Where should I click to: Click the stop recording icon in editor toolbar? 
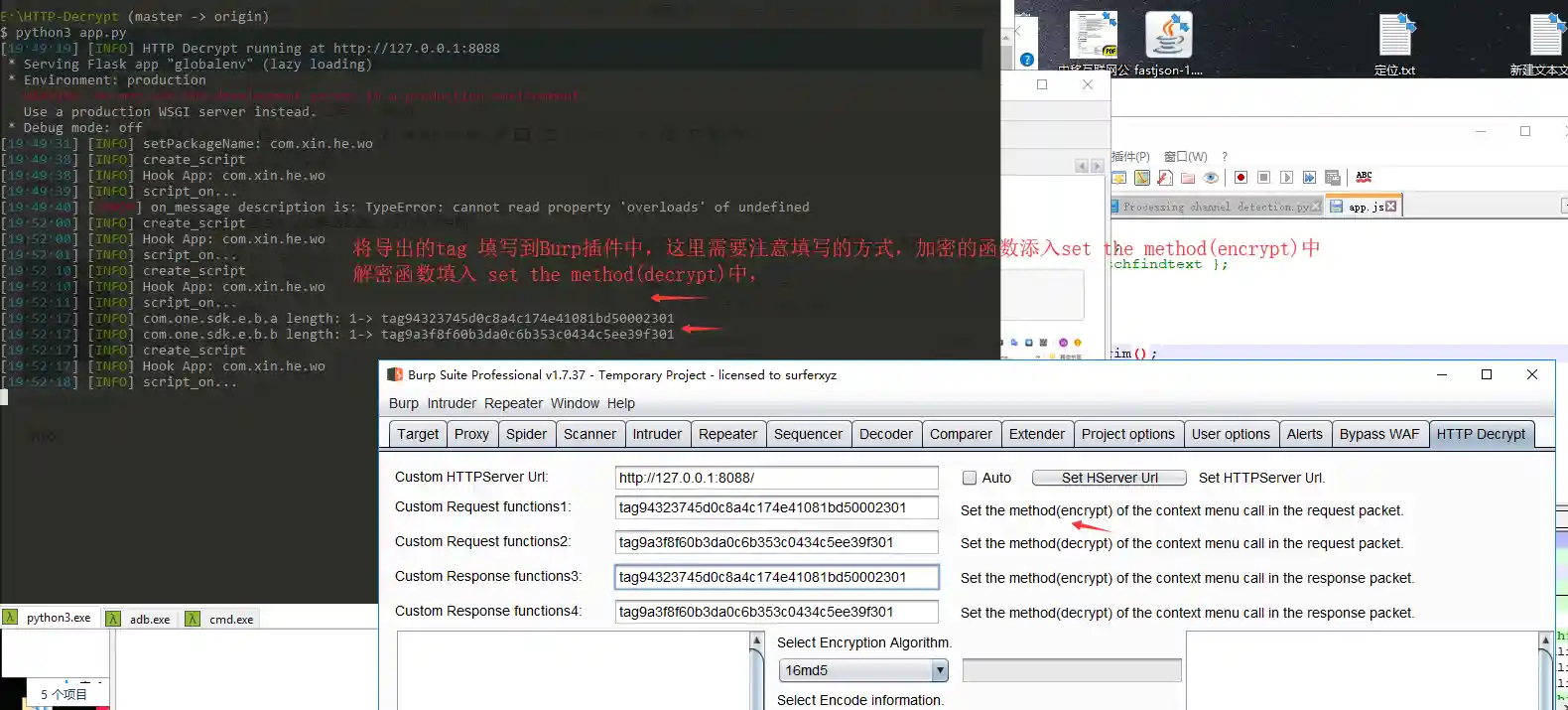(x=1263, y=178)
